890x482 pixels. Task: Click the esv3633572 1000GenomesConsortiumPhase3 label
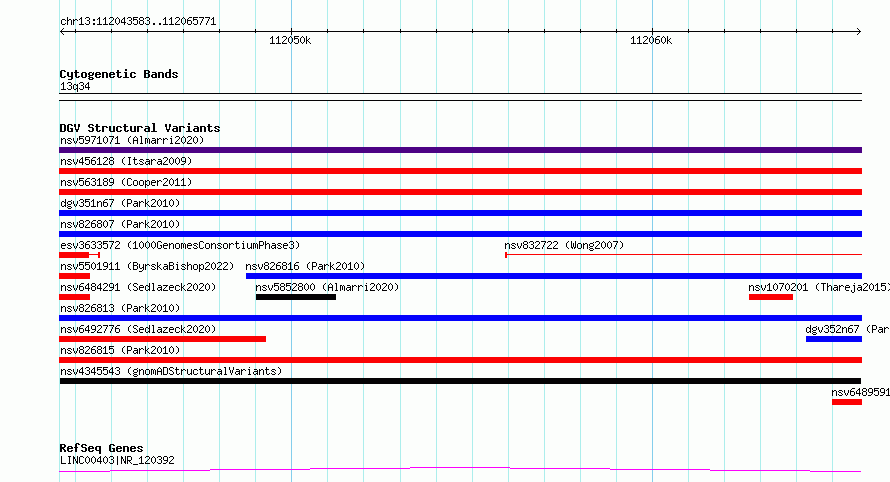pyautogui.click(x=180, y=245)
